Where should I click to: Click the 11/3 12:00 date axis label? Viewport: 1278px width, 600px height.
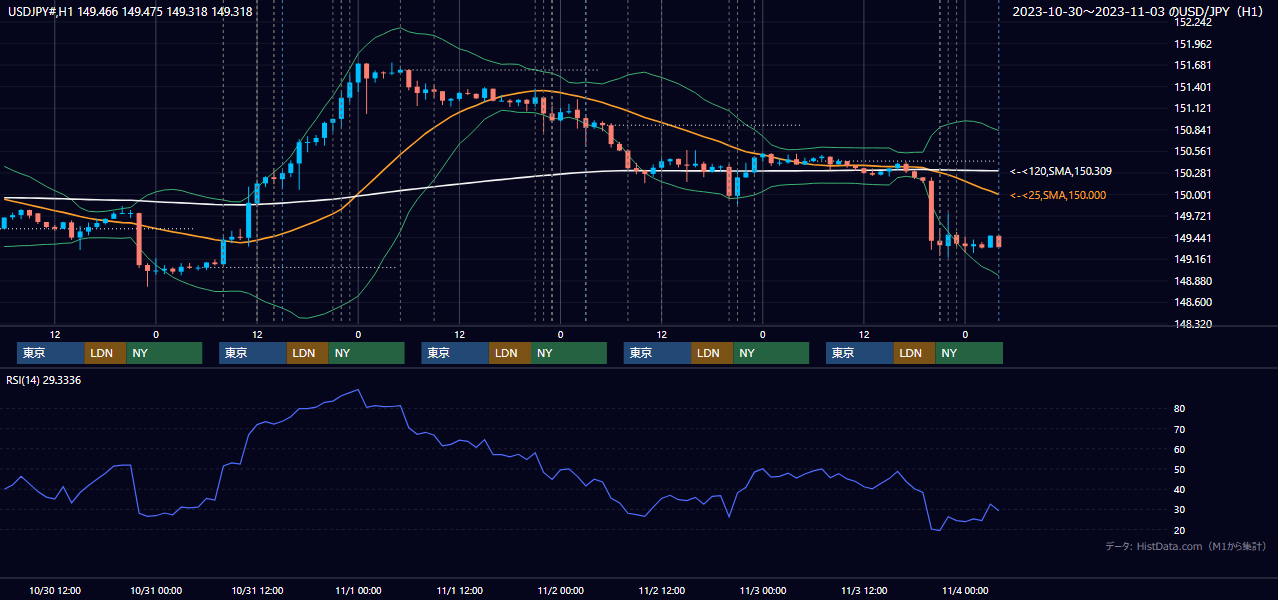coord(865,591)
